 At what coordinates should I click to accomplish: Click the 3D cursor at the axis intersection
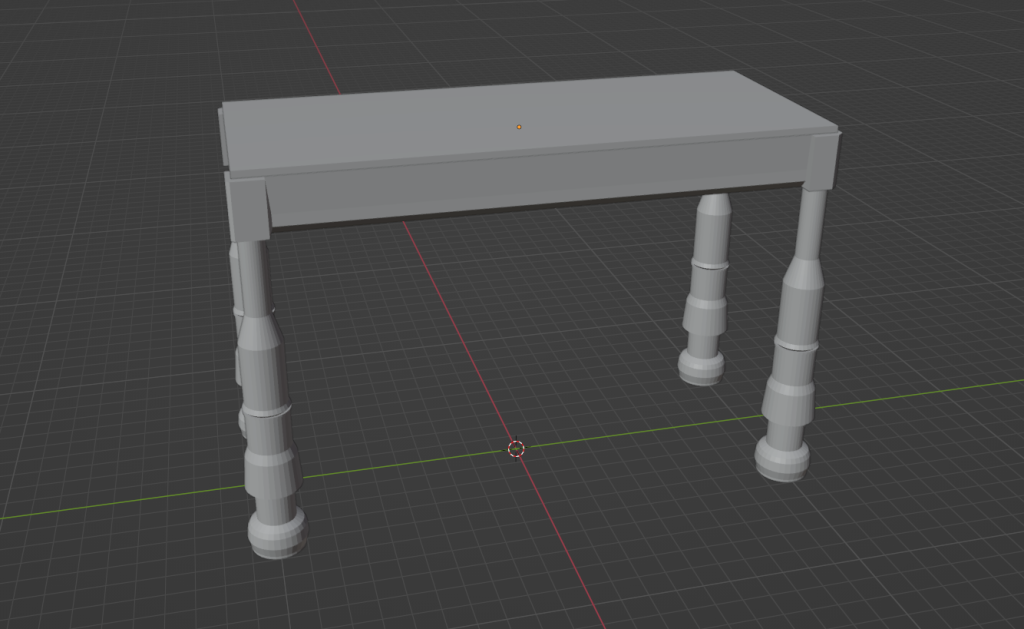click(516, 449)
